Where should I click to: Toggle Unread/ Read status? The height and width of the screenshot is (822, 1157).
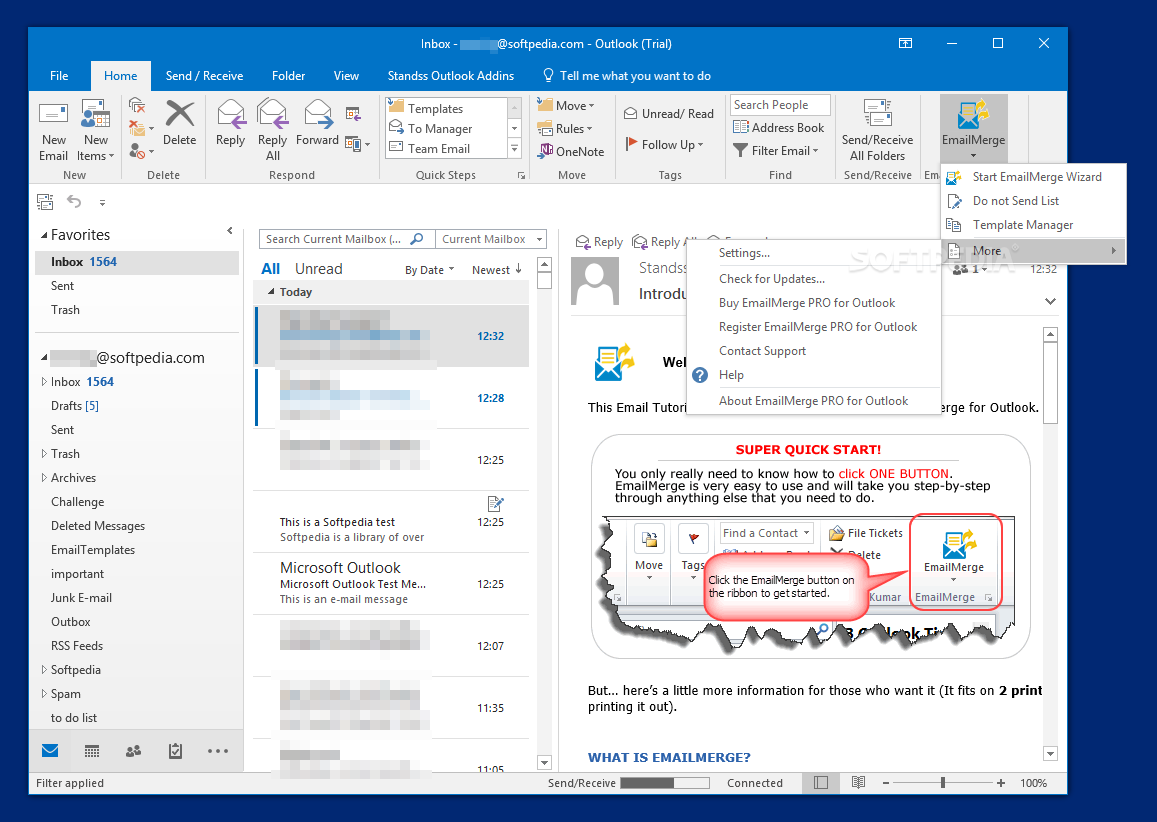(x=669, y=114)
